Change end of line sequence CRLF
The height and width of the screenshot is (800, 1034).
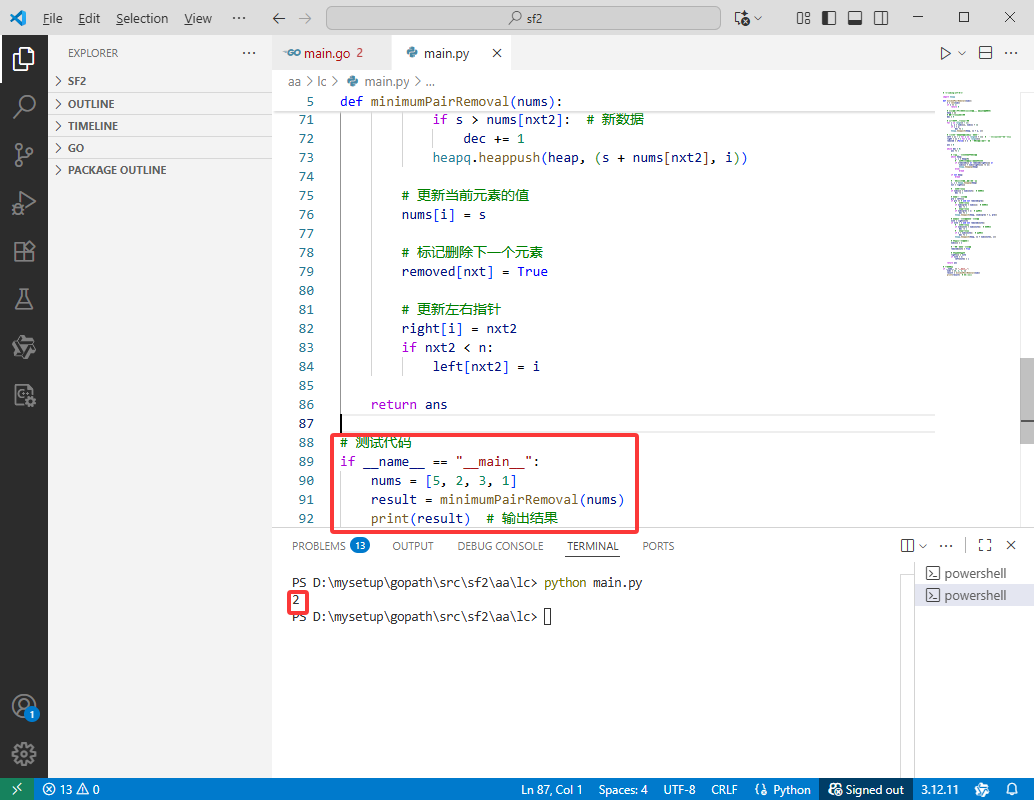724,789
